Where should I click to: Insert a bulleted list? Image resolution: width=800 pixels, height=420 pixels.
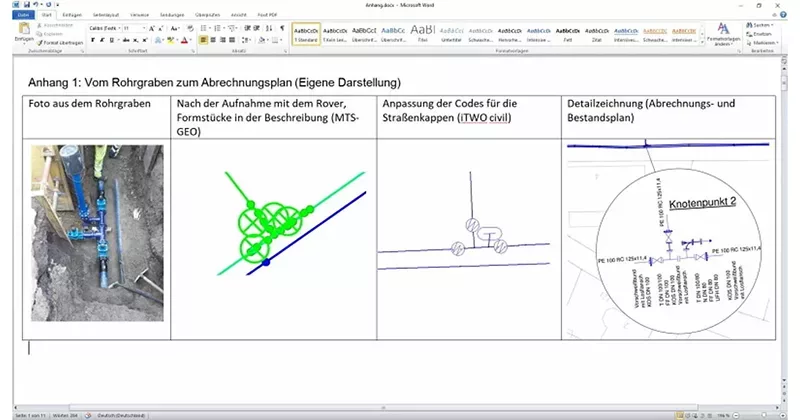point(204,29)
